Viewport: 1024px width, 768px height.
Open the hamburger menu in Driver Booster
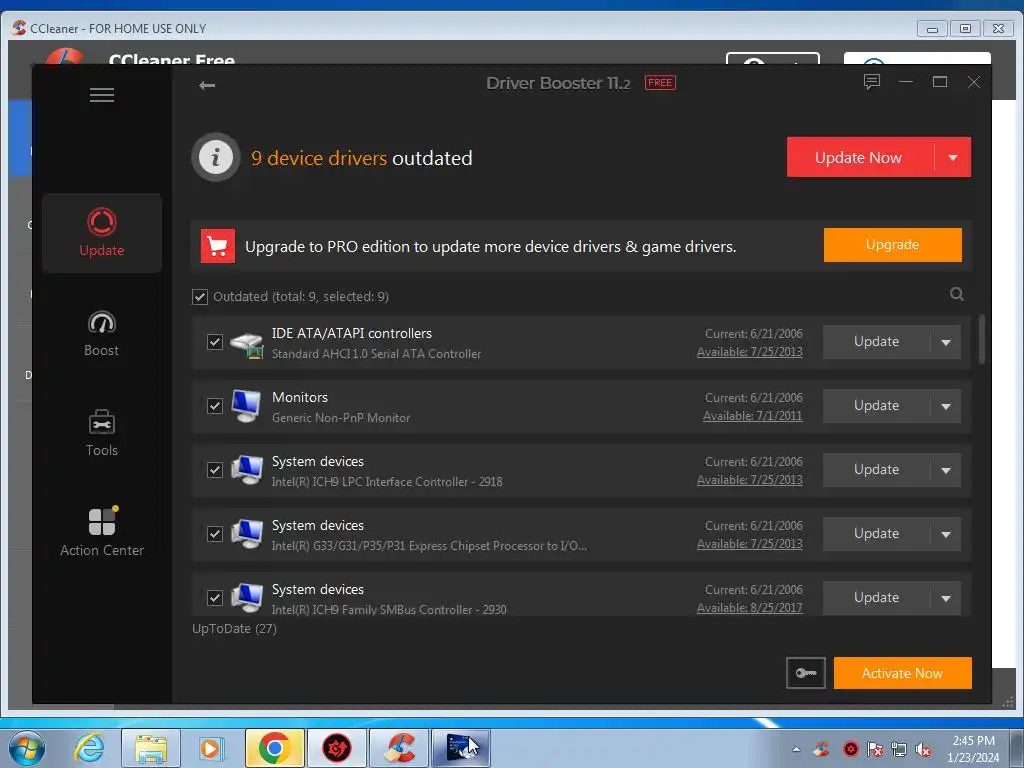click(x=102, y=95)
